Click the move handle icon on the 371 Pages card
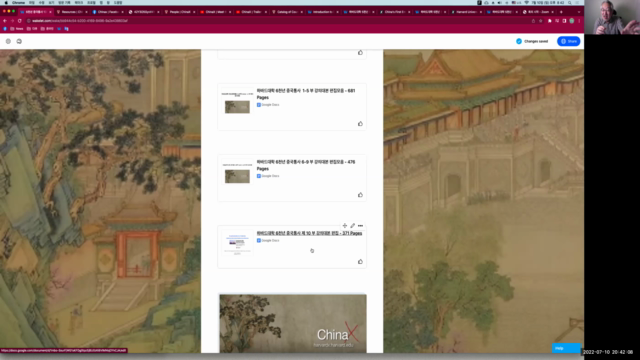This screenshot has height=360, width=640. coord(345,226)
